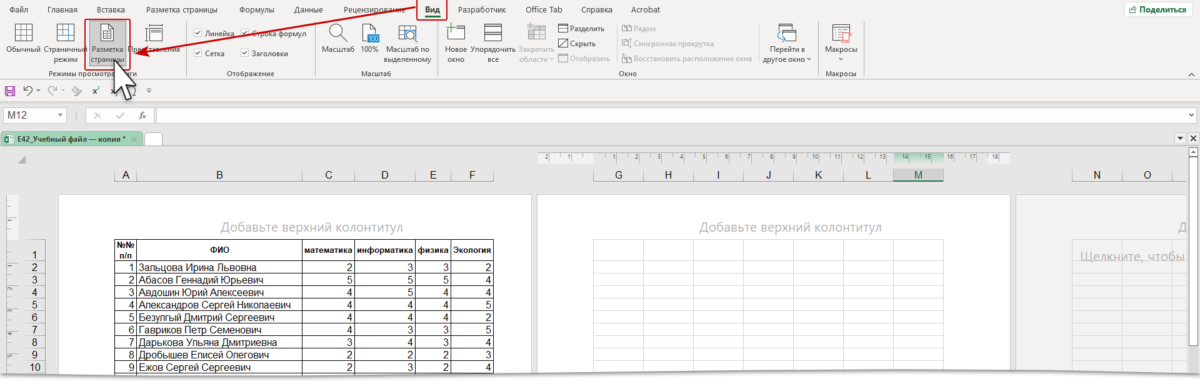Click cell with Гавриков Петр Семенович
Screen dimensions: 1200x384
click(219, 329)
